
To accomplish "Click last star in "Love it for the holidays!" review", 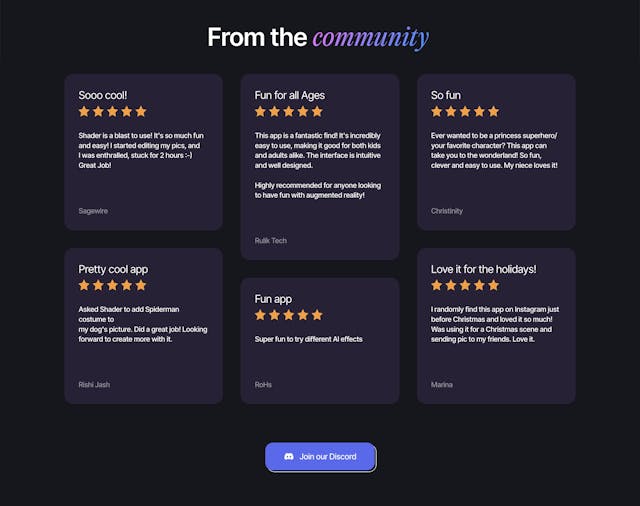I will tap(493, 286).
